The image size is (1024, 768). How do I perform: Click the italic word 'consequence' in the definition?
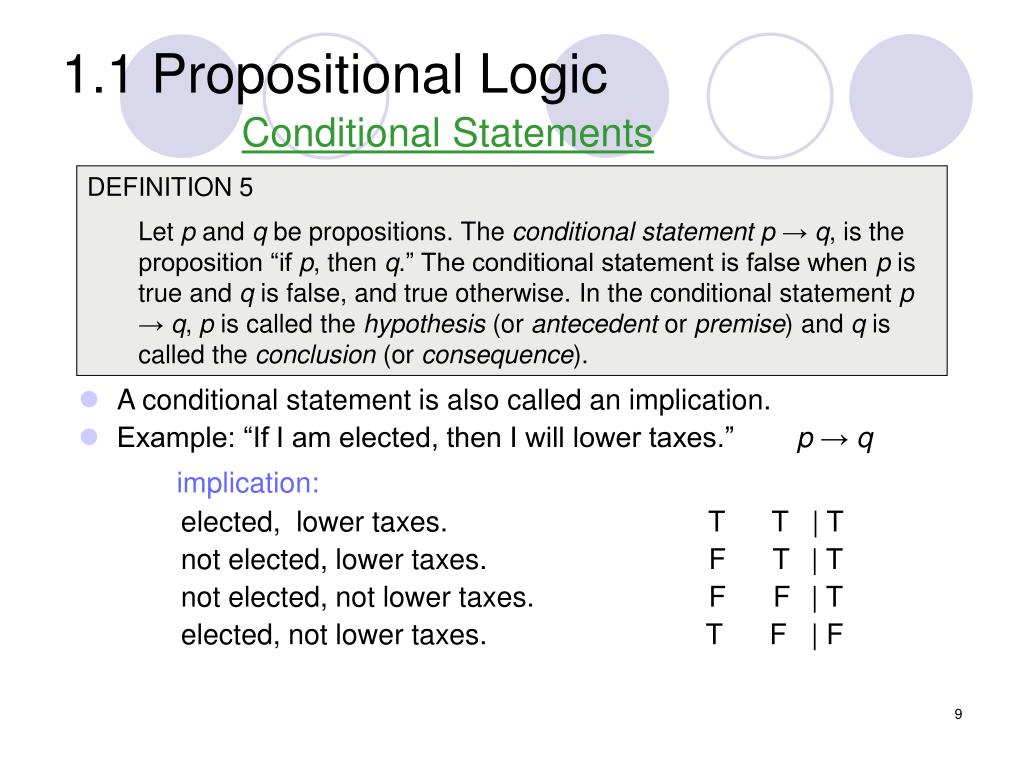click(498, 355)
